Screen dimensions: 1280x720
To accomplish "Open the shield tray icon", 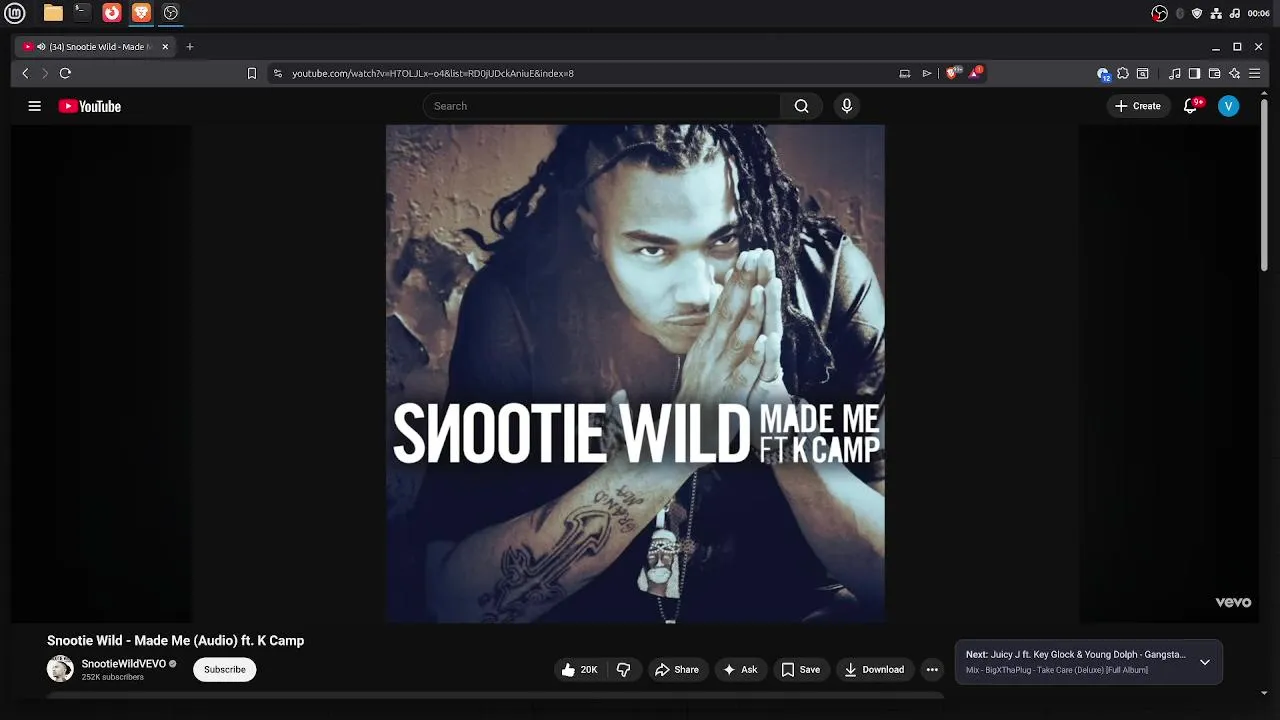I will [1197, 13].
